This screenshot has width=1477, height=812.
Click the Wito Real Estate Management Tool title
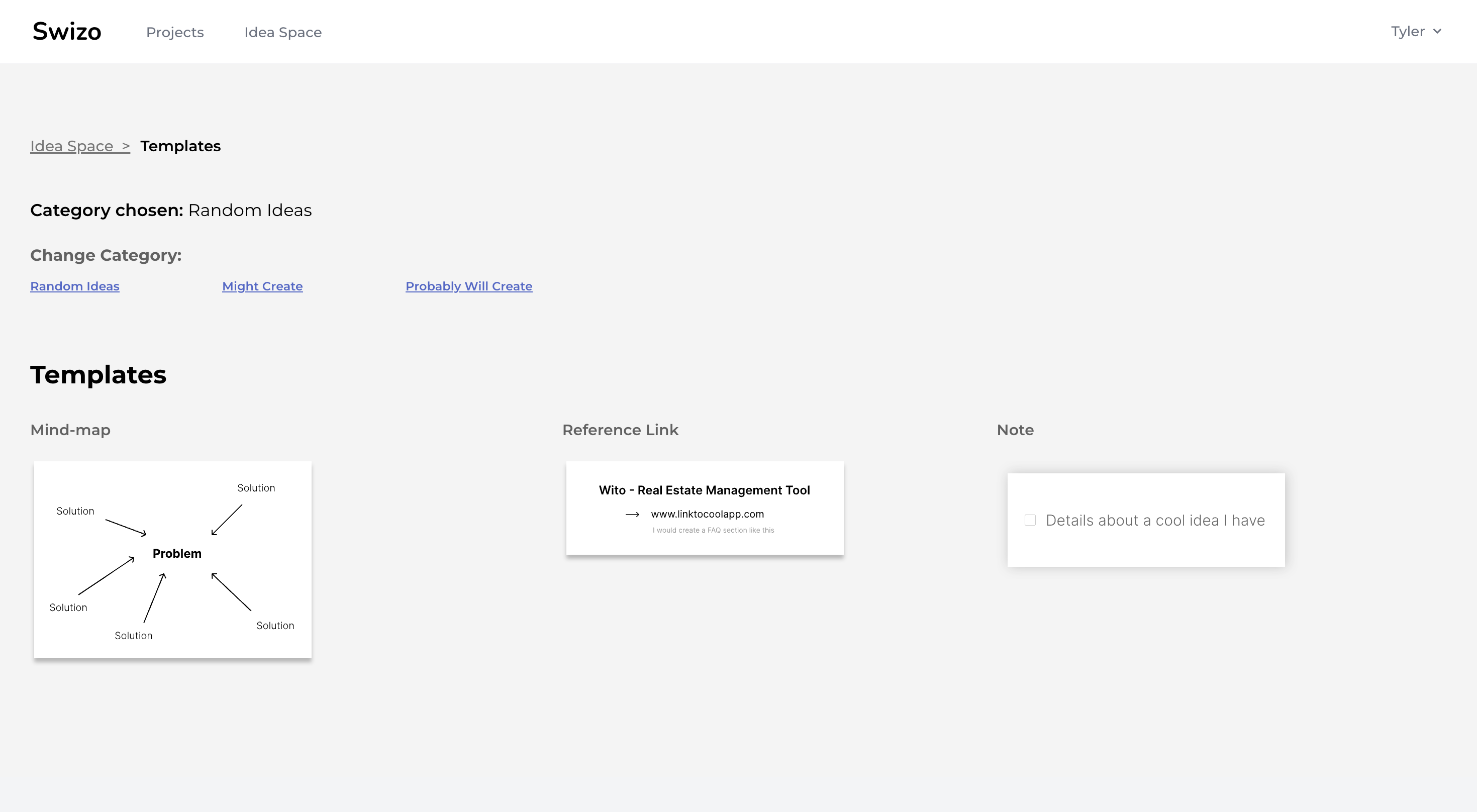click(704, 490)
